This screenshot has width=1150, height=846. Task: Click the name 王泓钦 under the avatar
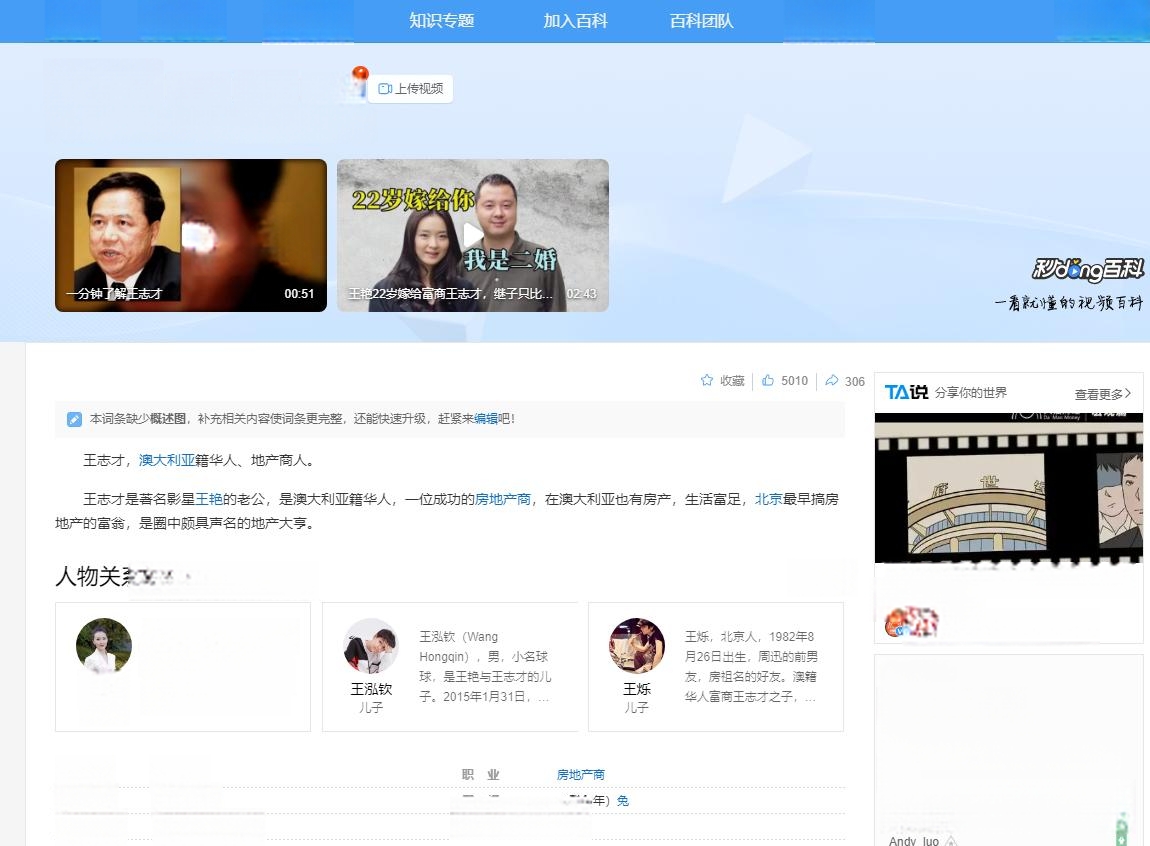tap(371, 689)
